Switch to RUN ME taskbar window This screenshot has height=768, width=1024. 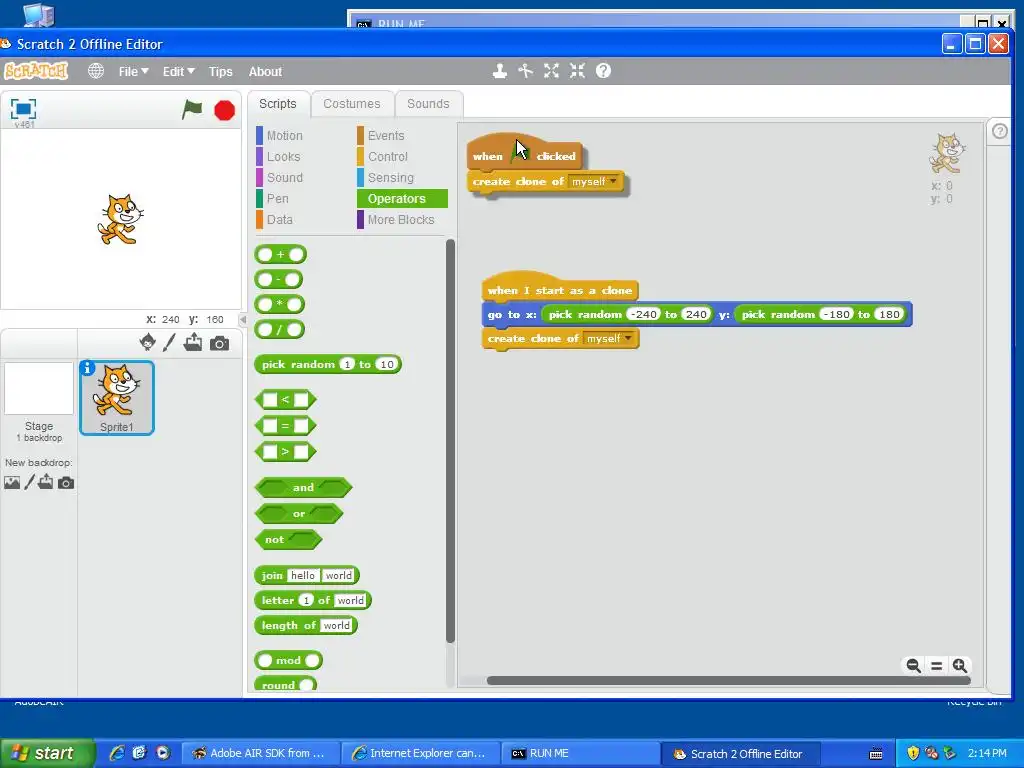[x=581, y=753]
